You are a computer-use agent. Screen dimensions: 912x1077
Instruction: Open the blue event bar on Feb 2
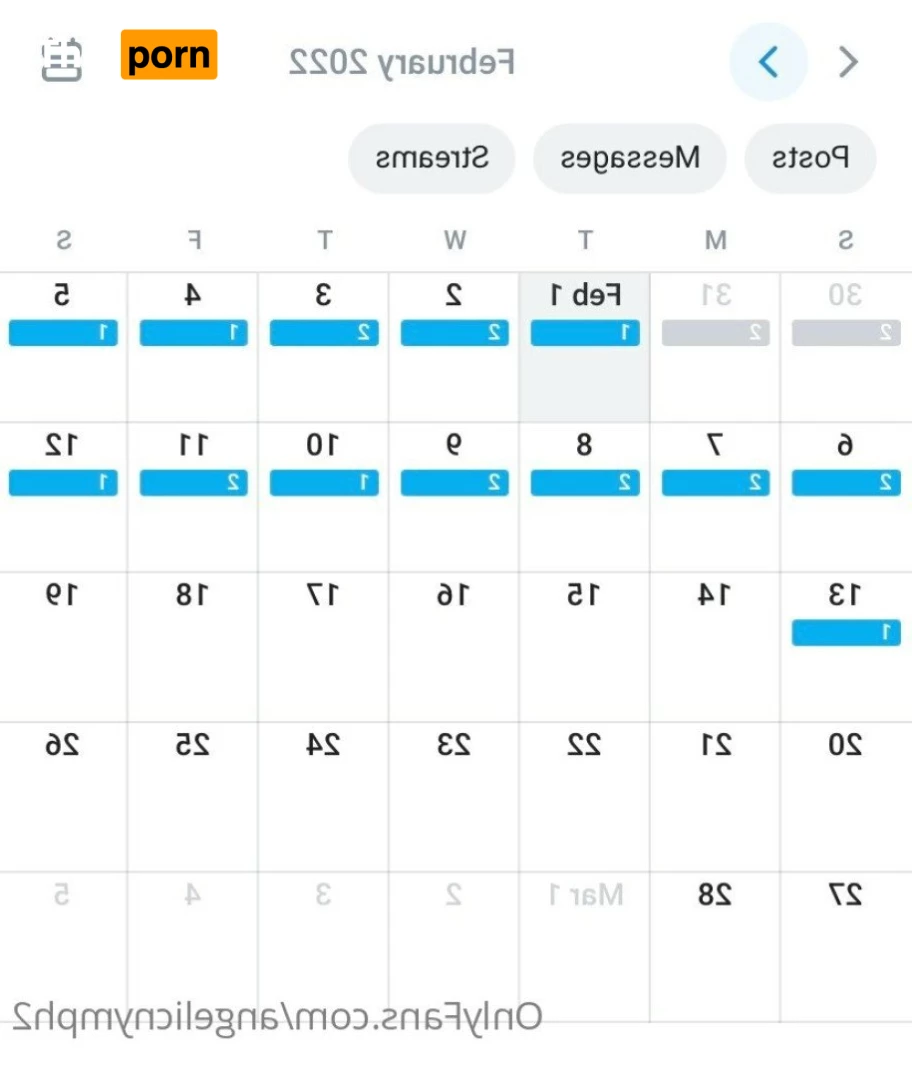[455, 333]
